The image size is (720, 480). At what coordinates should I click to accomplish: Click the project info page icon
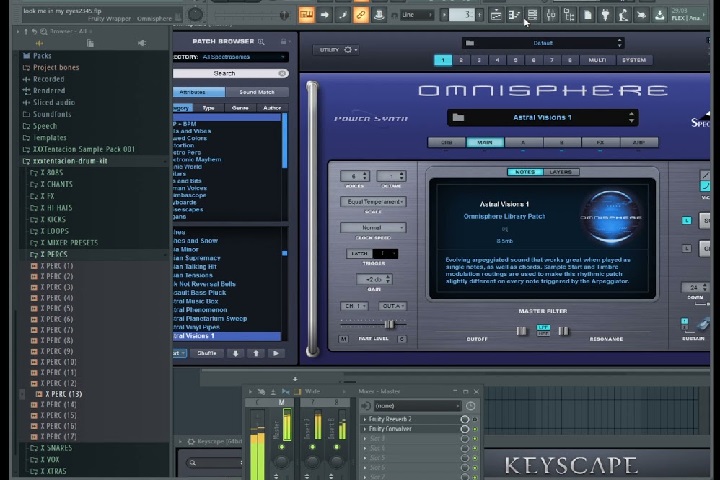click(587, 15)
